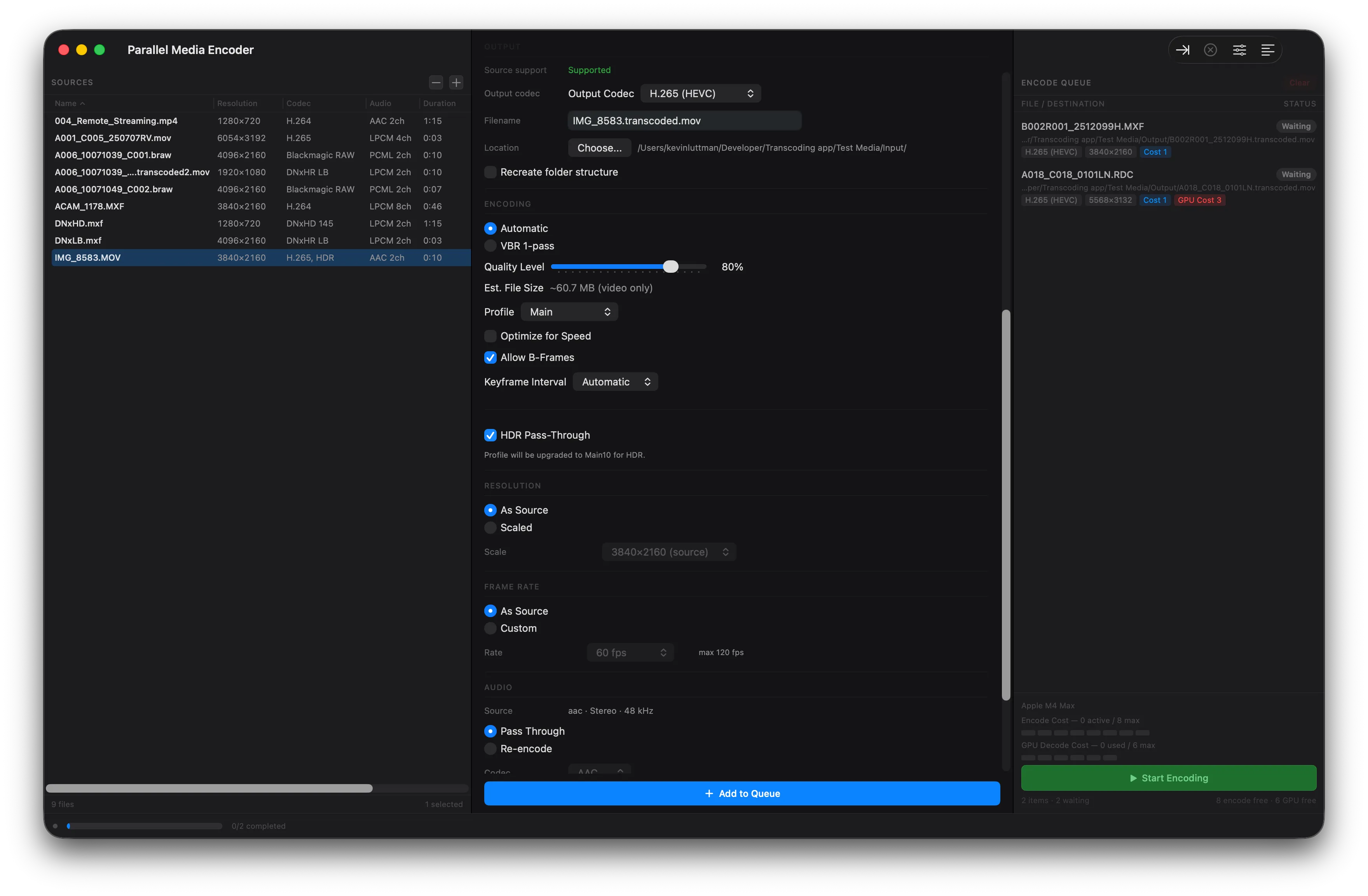This screenshot has height=896, width=1368.
Task: Select VBR 1-pass encoding mode
Action: click(490, 246)
